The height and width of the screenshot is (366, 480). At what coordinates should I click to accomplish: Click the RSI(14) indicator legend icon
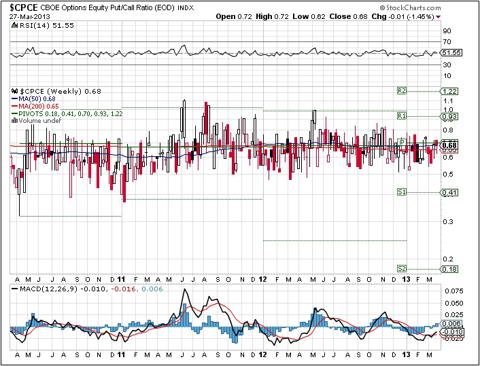pos(14,25)
